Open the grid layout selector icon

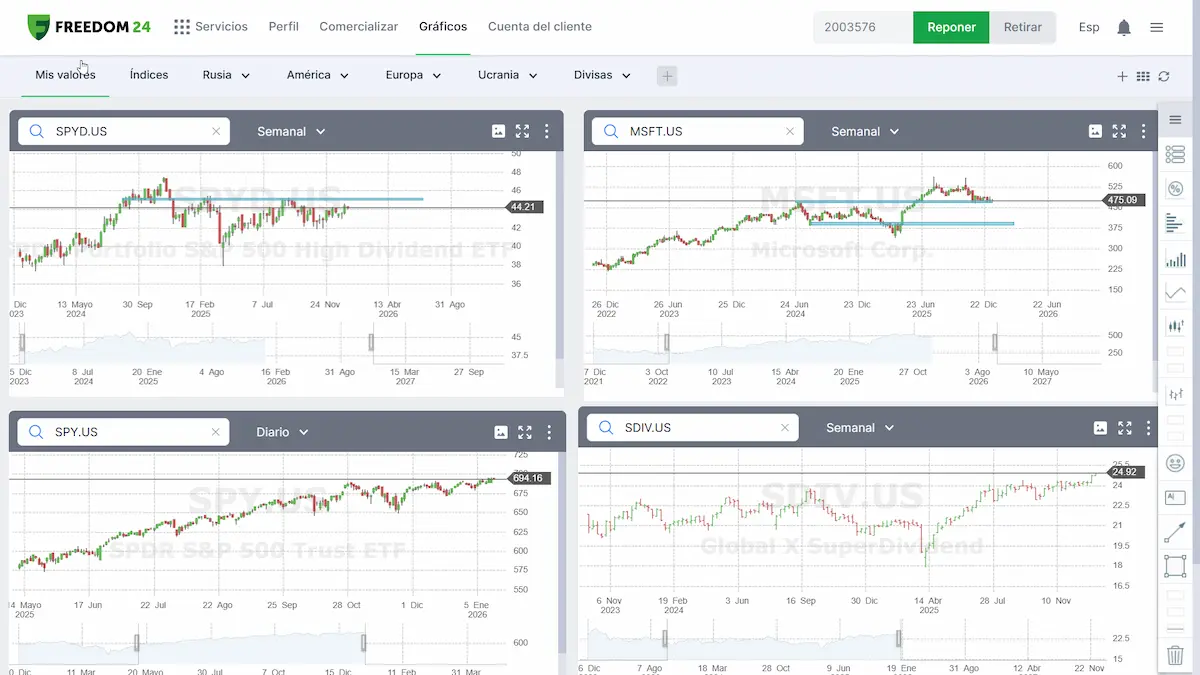1143,76
